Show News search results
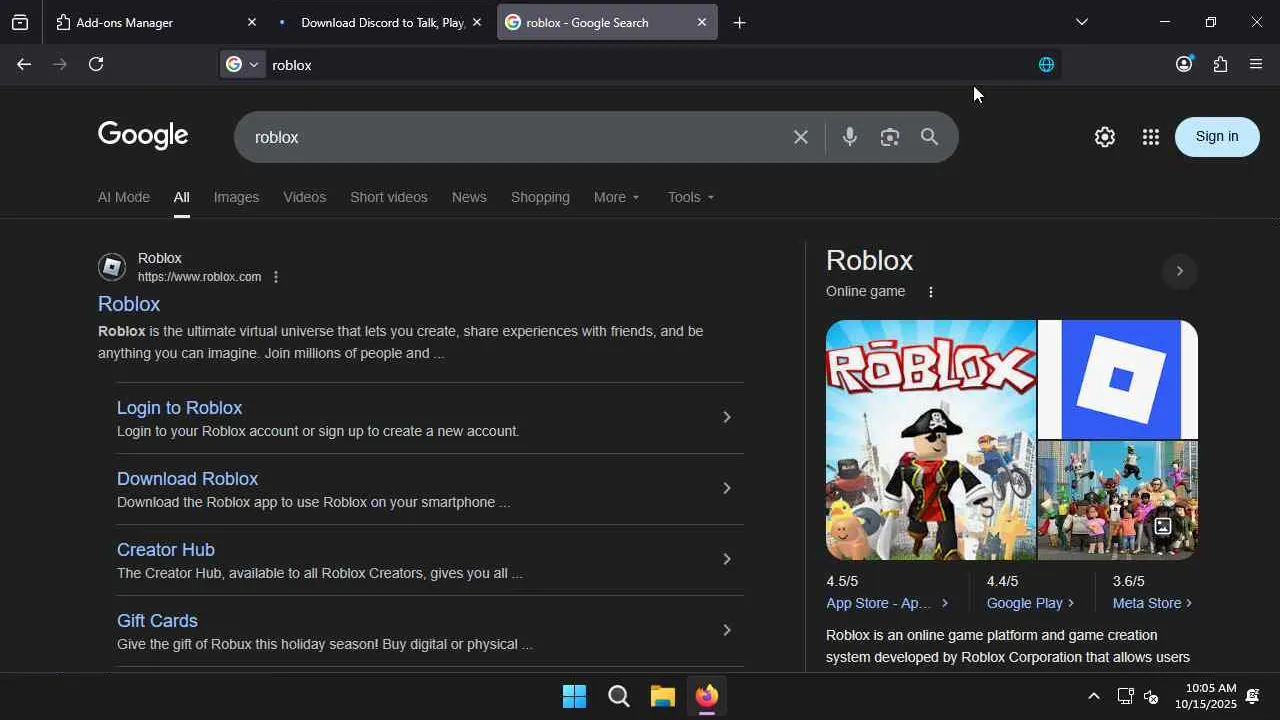1280x720 pixels. click(x=469, y=197)
